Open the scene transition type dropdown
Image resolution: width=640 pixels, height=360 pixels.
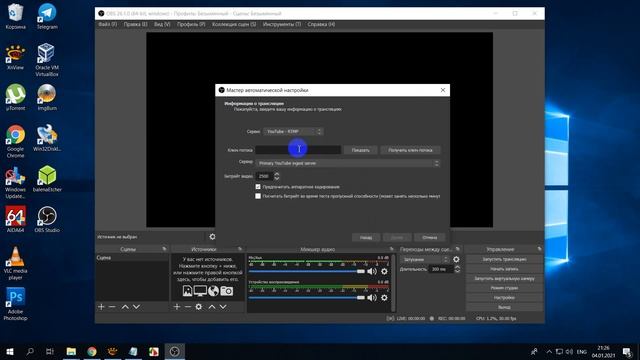424,259
